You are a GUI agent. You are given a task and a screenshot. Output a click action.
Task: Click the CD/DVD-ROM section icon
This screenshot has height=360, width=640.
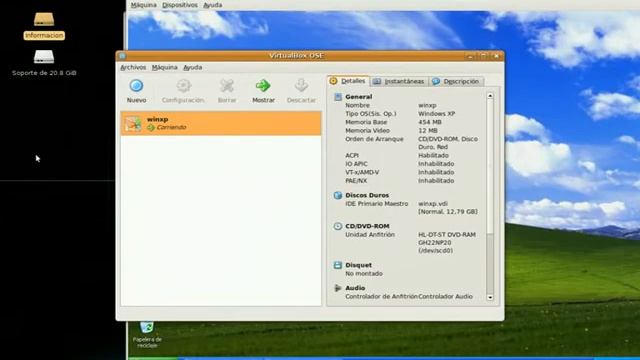[338, 226]
